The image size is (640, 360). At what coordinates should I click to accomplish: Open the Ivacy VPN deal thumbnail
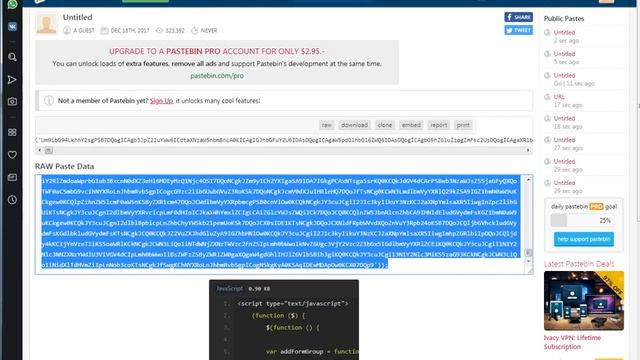click(584, 300)
